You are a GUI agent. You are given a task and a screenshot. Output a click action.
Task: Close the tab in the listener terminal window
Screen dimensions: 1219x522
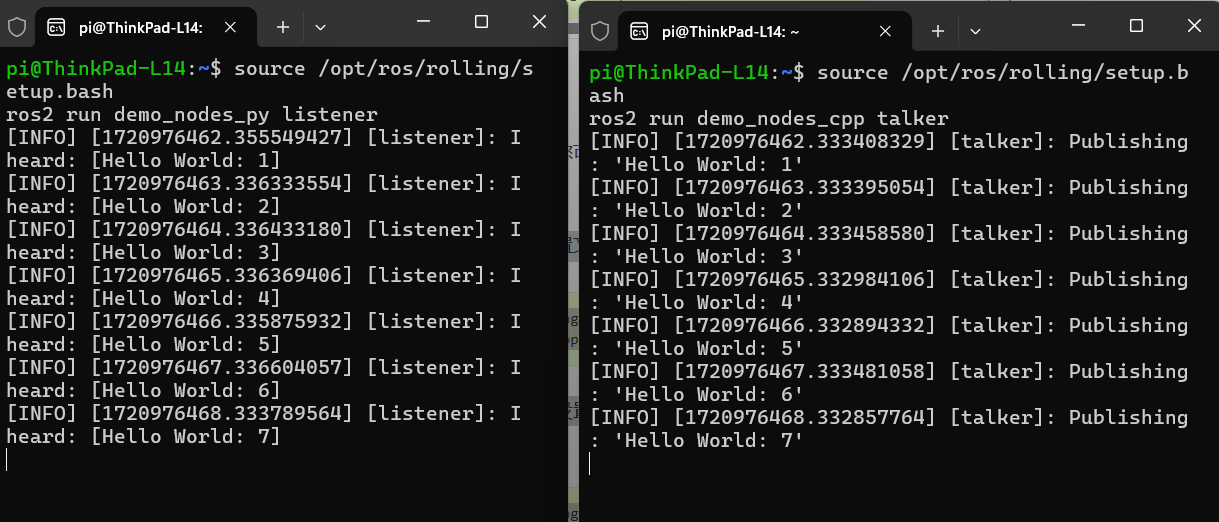click(x=237, y=28)
